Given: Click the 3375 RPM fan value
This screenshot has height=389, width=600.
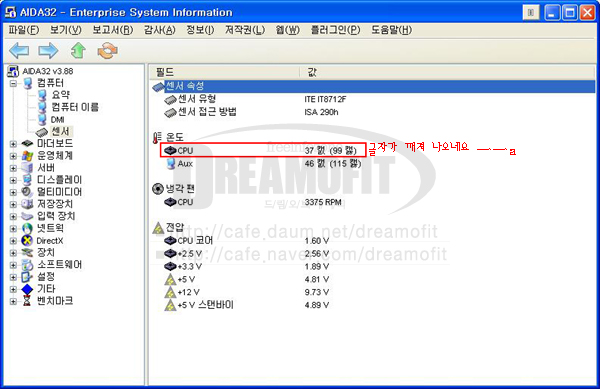Looking at the screenshot, I should coord(323,202).
